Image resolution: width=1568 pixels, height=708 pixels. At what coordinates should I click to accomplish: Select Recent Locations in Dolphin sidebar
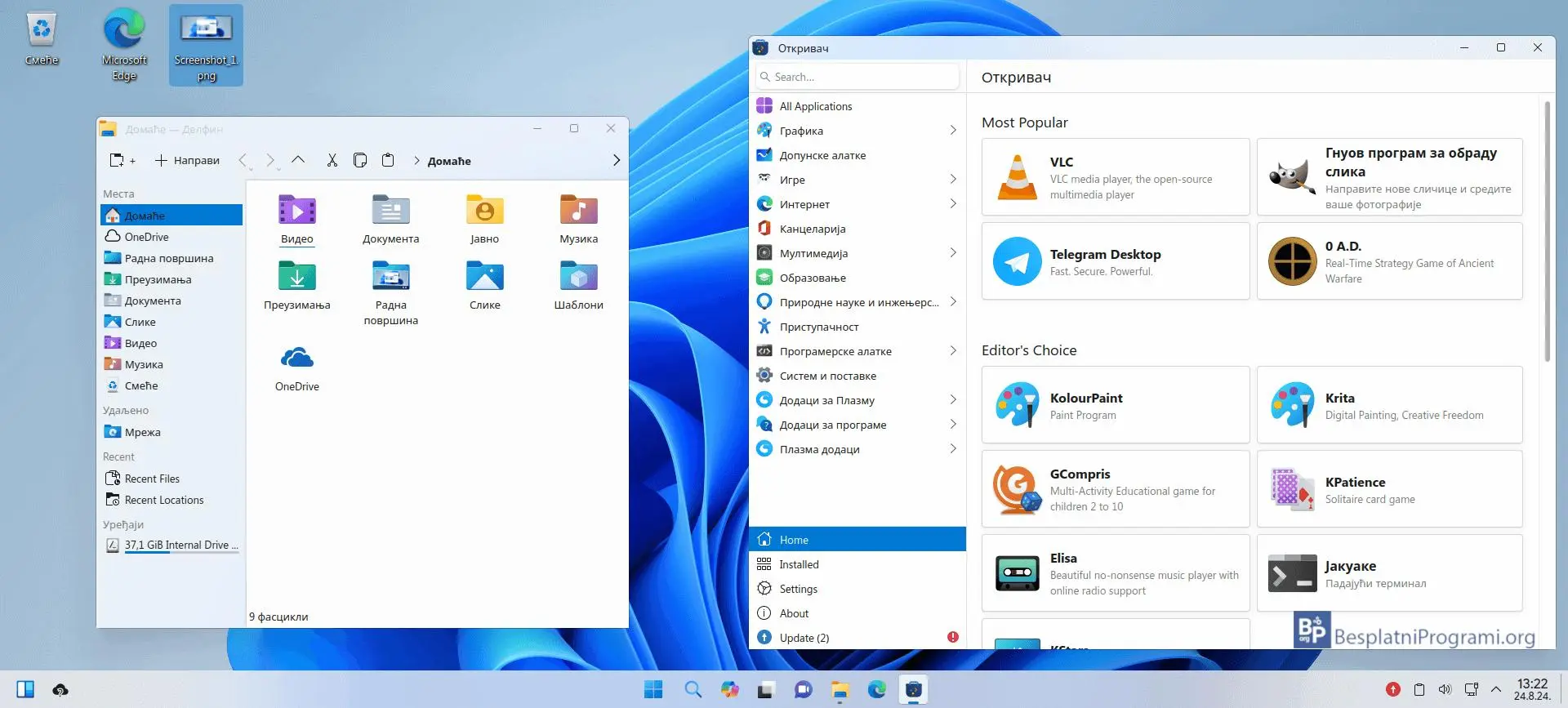point(171,500)
